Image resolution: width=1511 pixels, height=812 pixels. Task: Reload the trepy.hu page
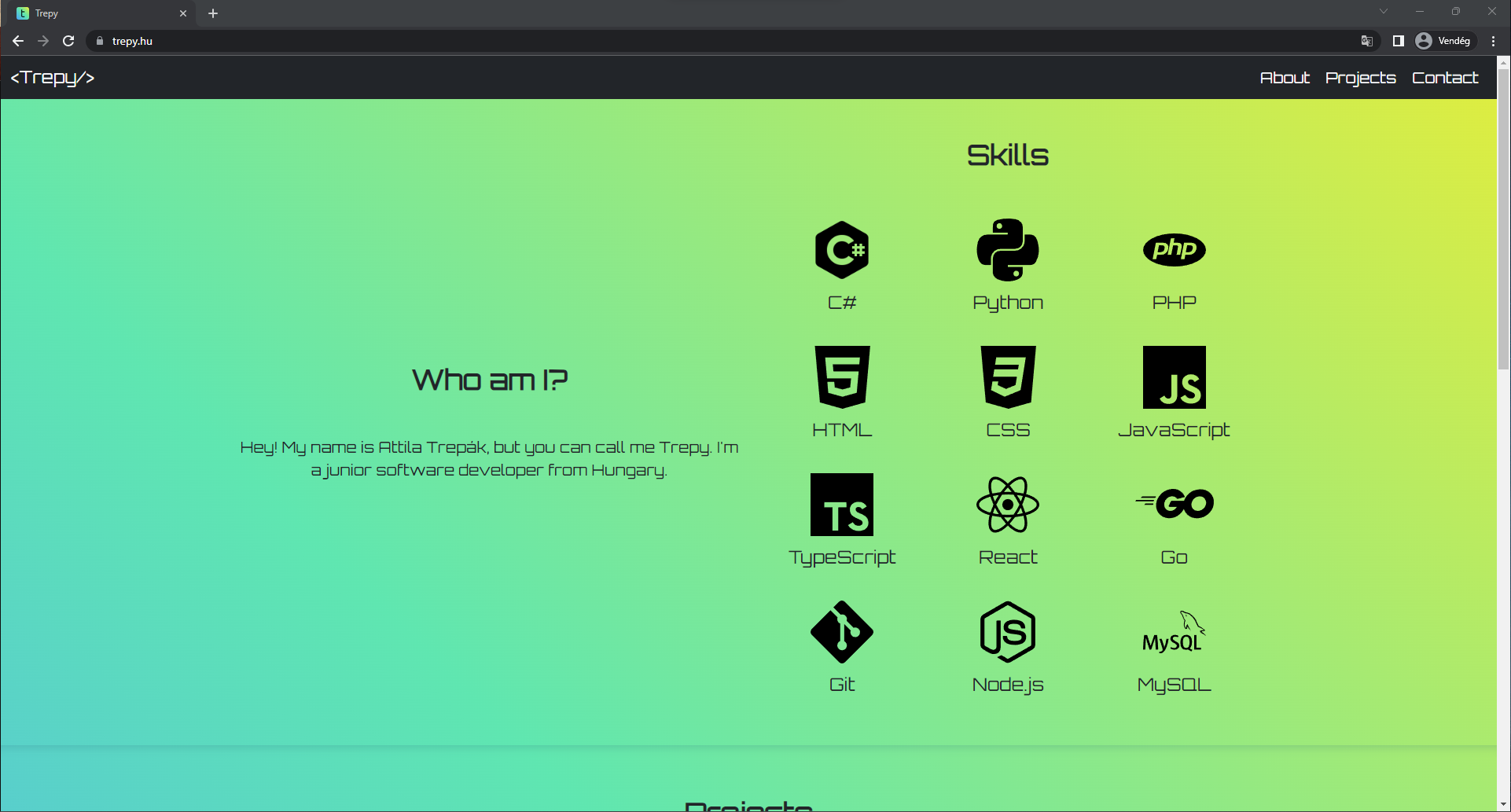(x=68, y=41)
